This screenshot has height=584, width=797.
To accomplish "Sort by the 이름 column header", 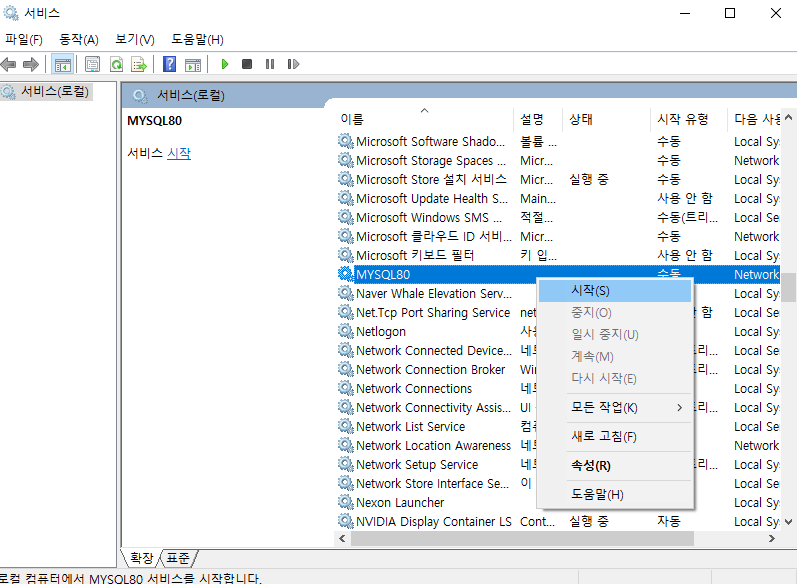I will [x=424, y=119].
